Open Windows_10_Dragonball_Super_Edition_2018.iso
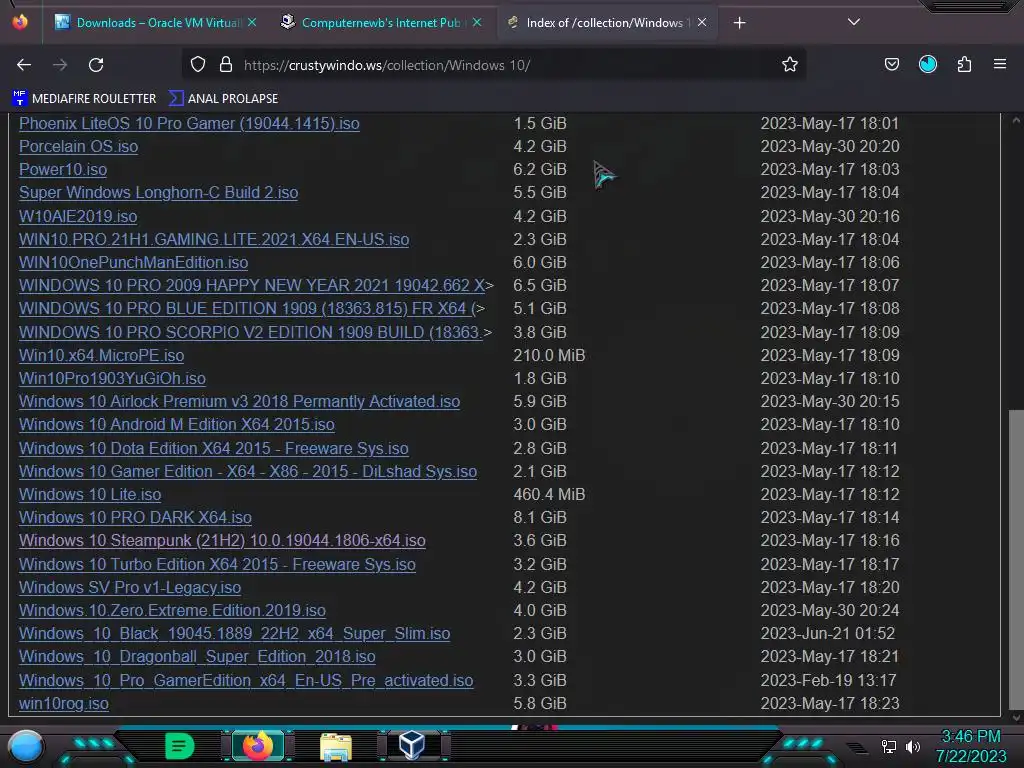The width and height of the screenshot is (1024, 768). point(197,656)
